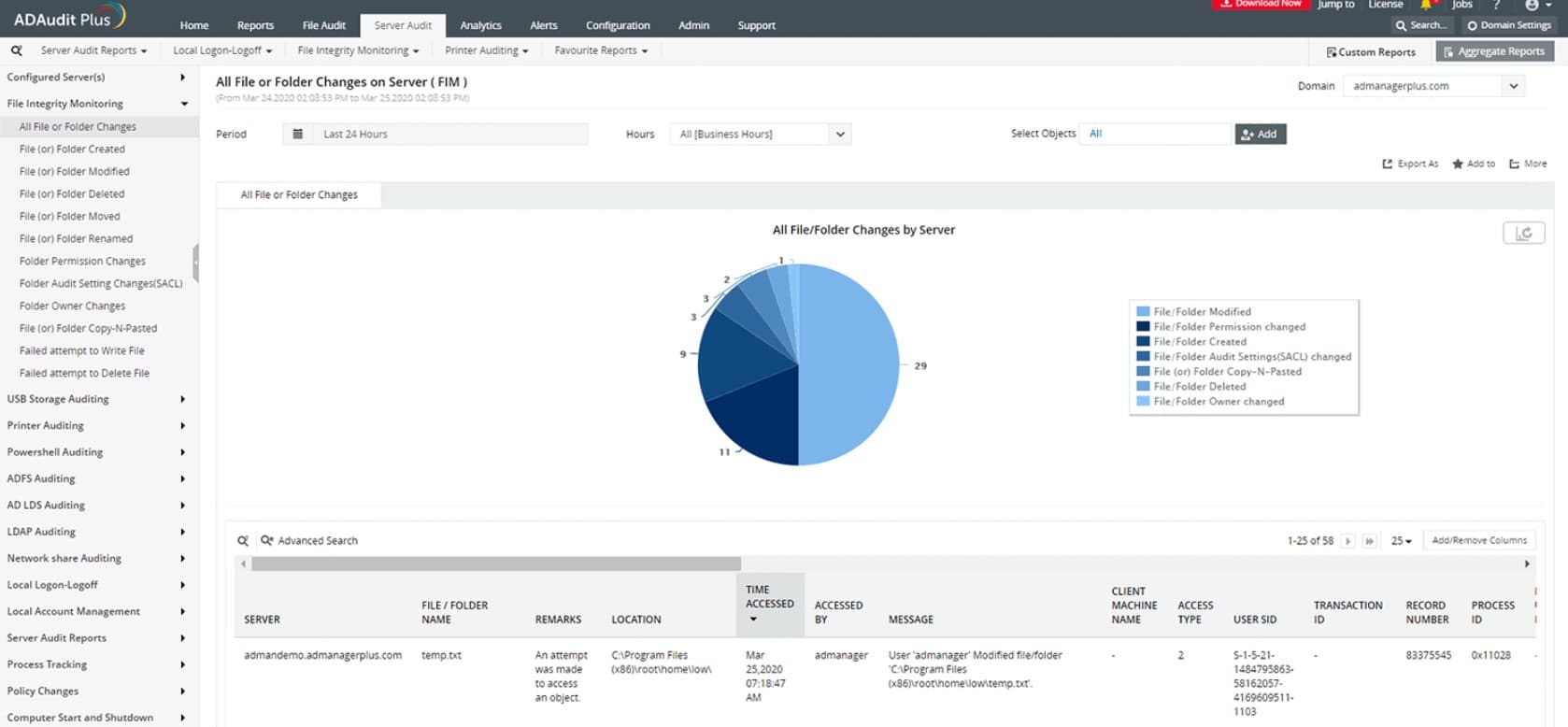
Task: Click the Jump to link
Action: click(1335, 5)
